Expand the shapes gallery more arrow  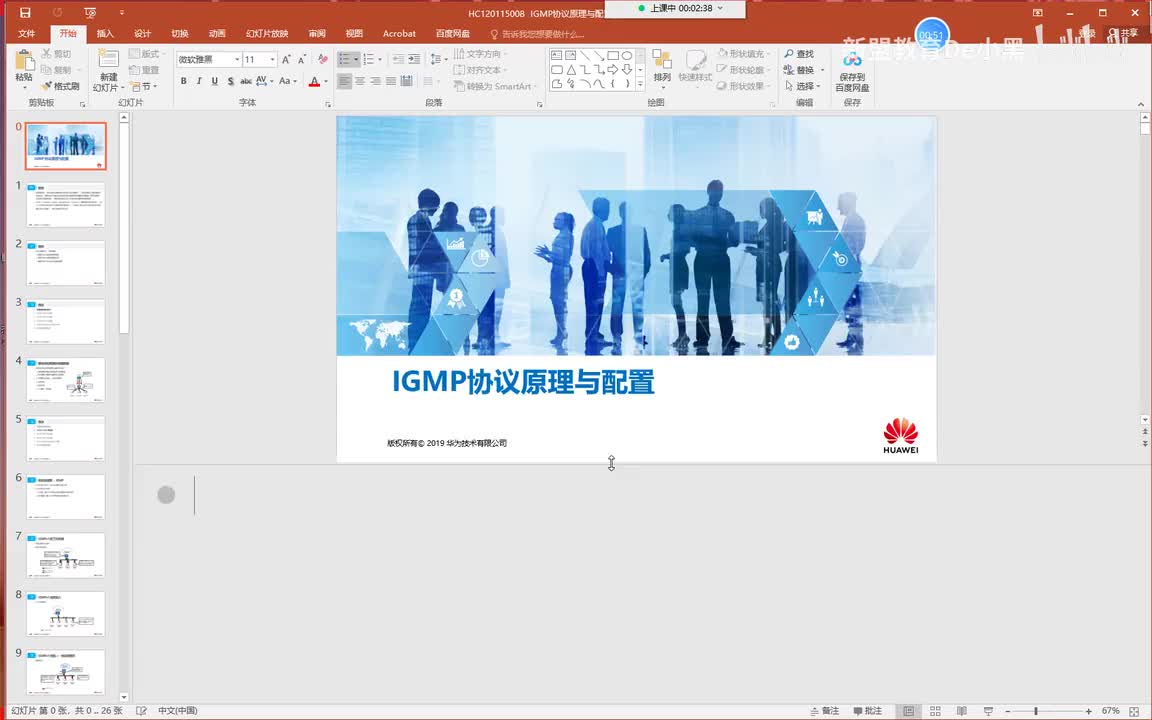tap(640, 85)
